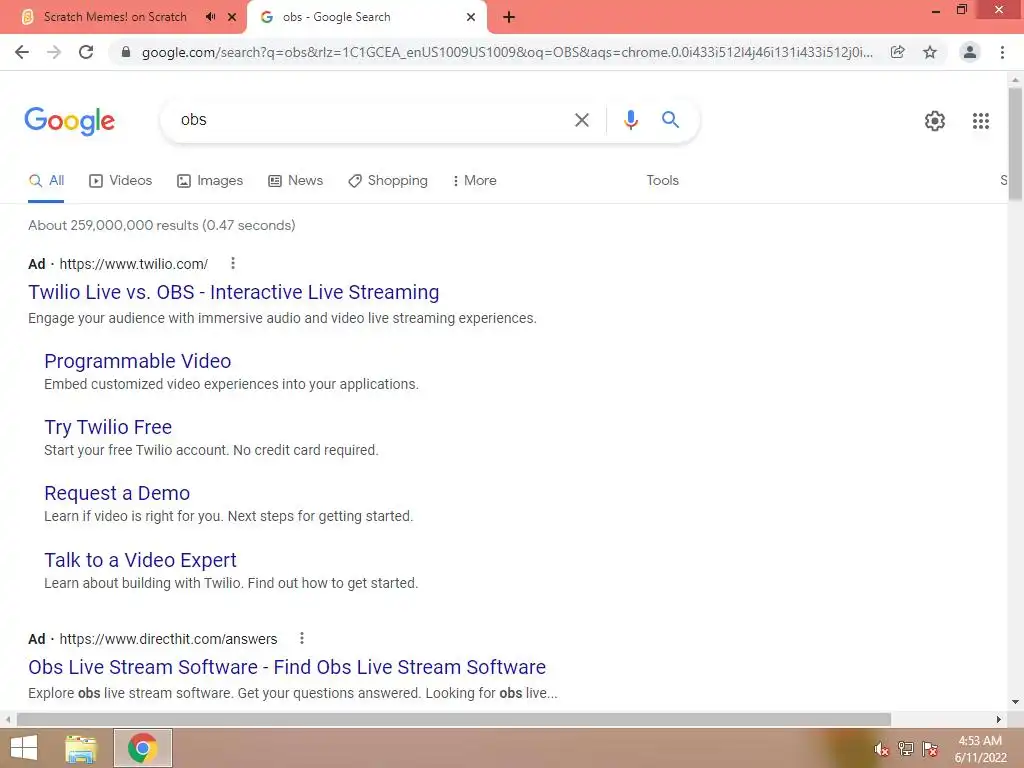This screenshot has width=1024, height=768.
Task: Open a new browser tab
Action: [x=509, y=17]
